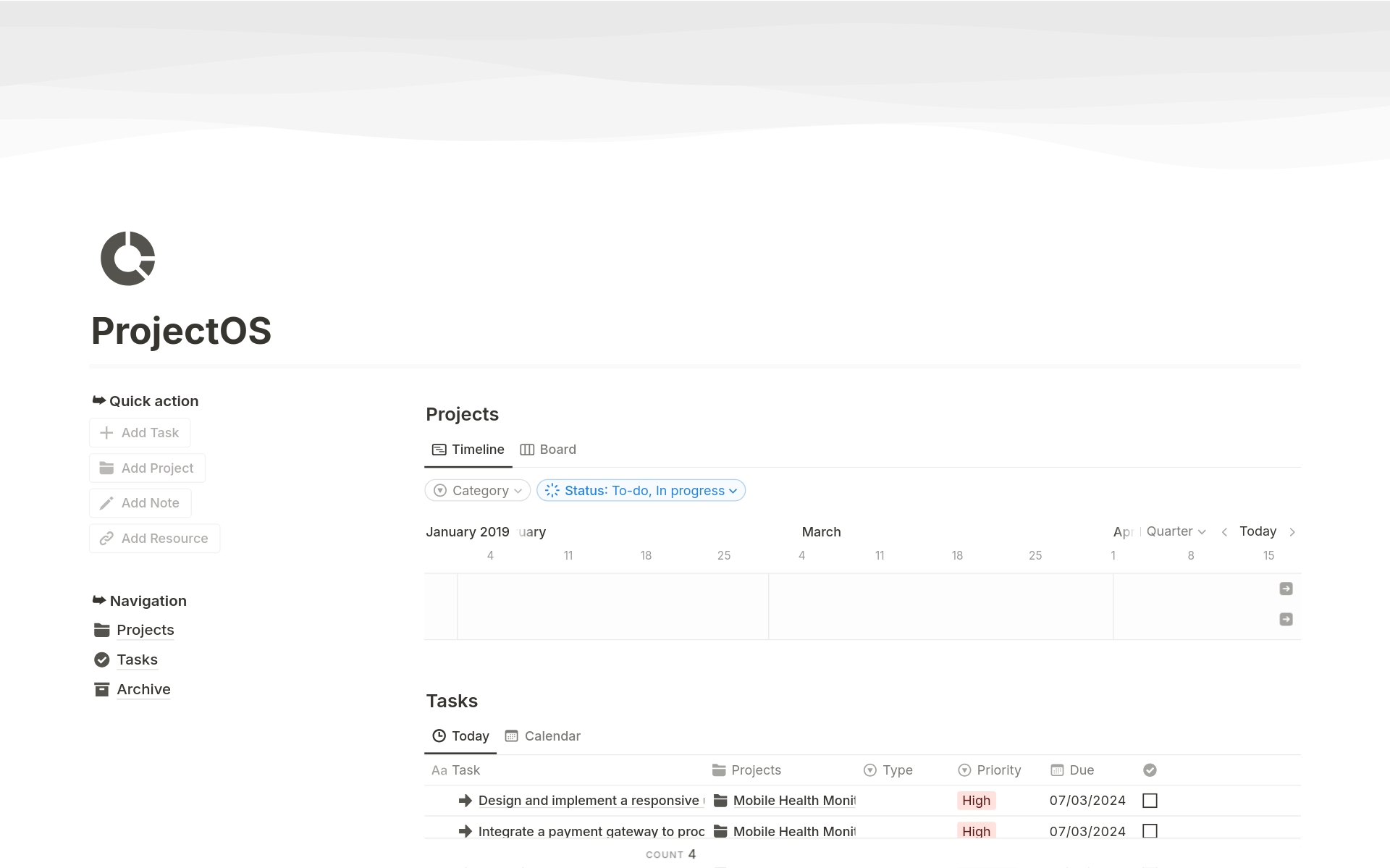
Task: Enable the Status filter toggle
Action: pos(640,490)
